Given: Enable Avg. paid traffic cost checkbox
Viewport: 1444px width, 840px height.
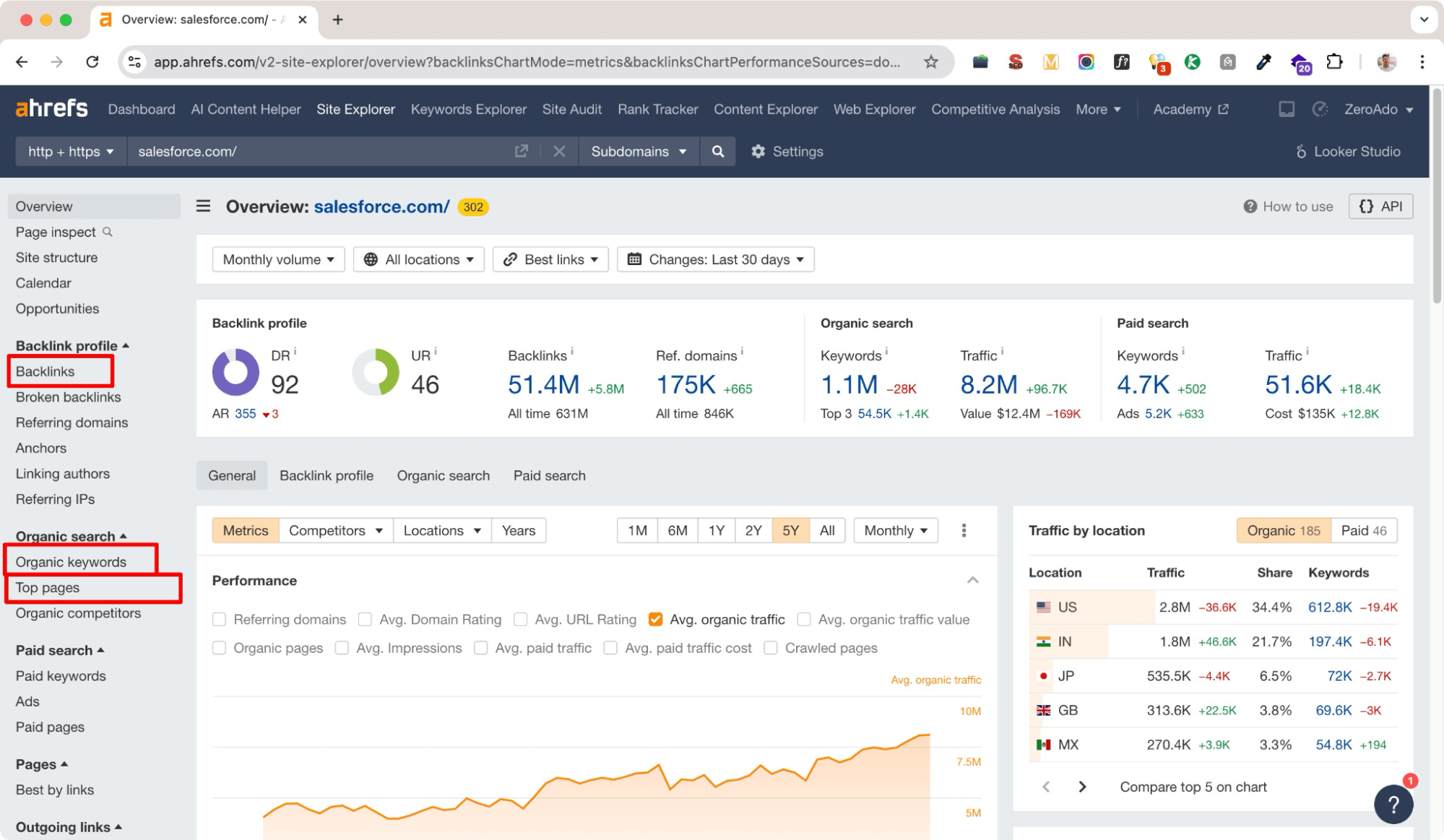Looking at the screenshot, I should pos(610,648).
